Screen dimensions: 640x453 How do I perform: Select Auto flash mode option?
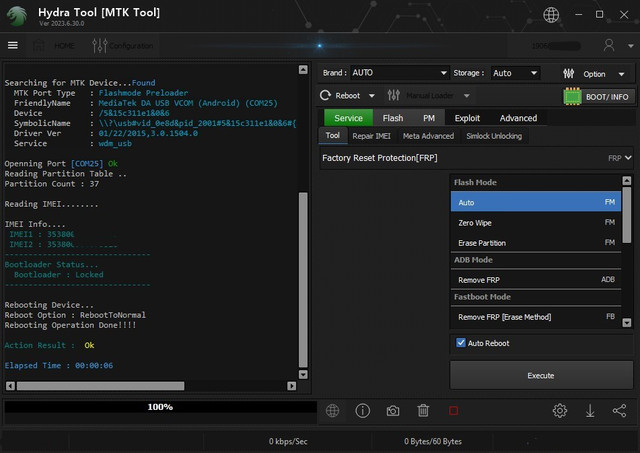tap(536, 202)
